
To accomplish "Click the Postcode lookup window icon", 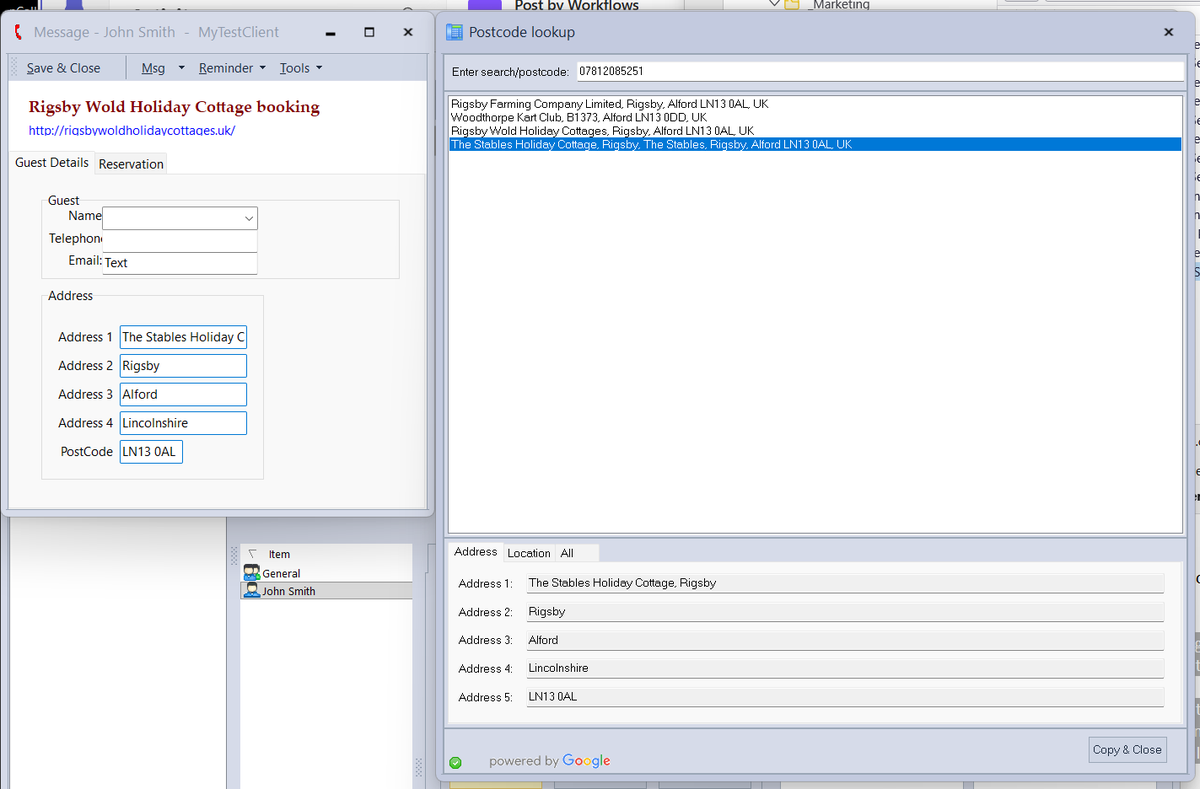I will [455, 32].
